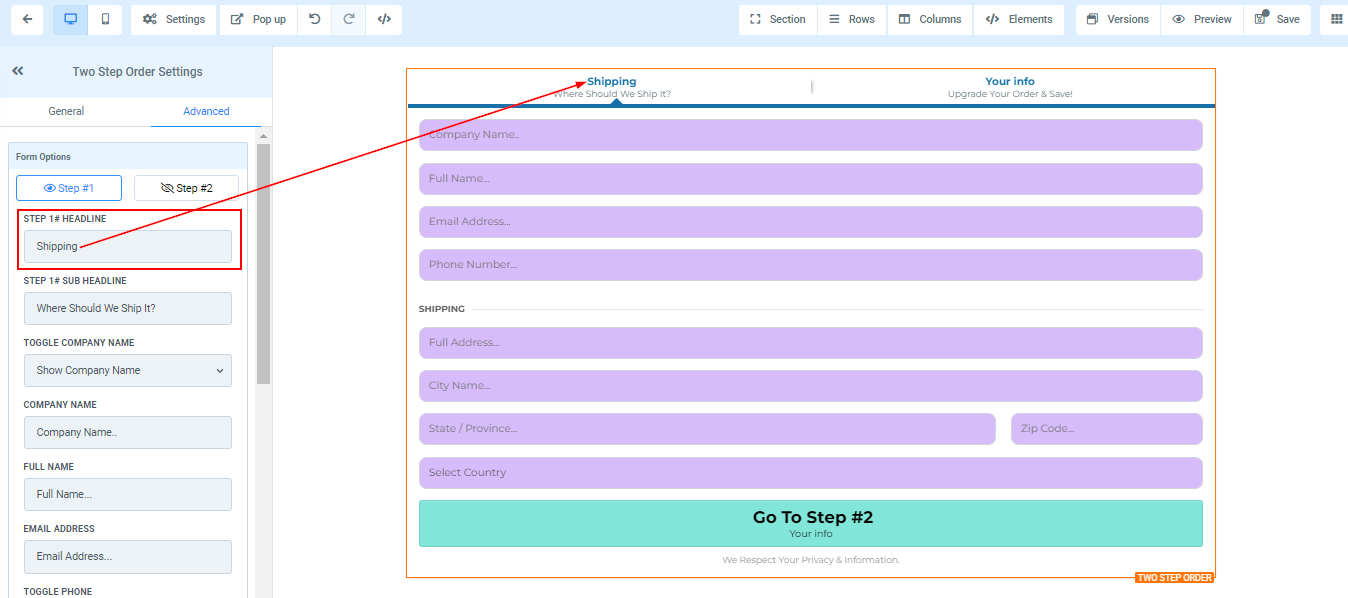Click the Preview button
1348x598 pixels.
click(1201, 19)
